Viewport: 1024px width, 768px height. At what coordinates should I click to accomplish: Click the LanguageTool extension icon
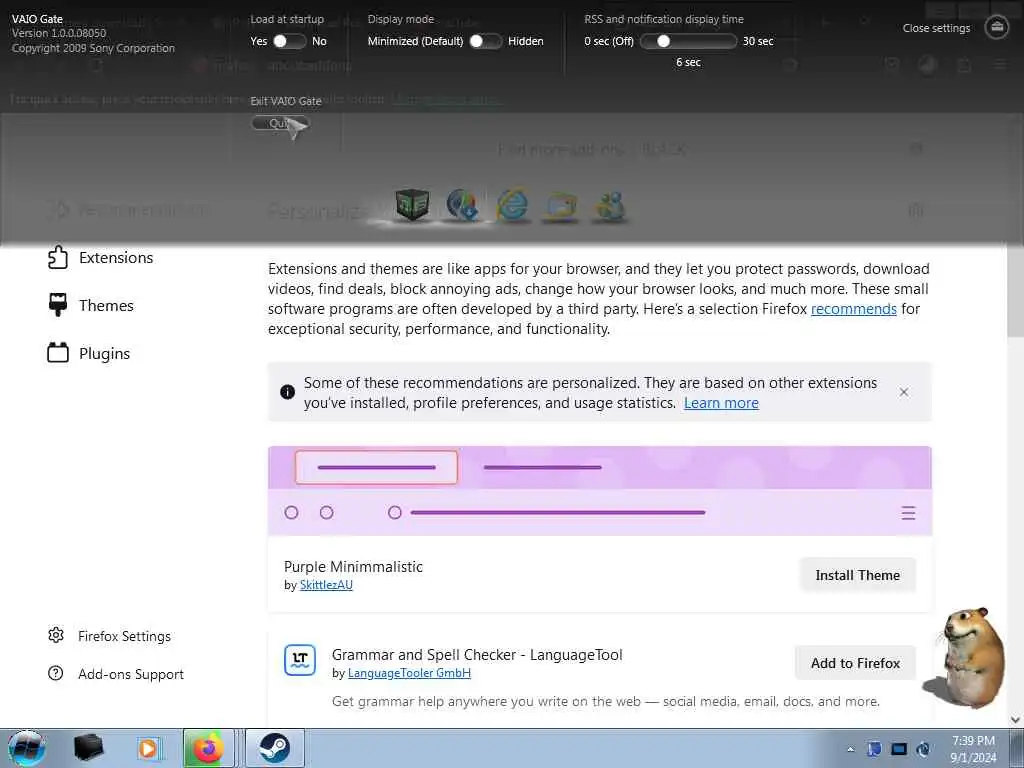tap(300, 660)
